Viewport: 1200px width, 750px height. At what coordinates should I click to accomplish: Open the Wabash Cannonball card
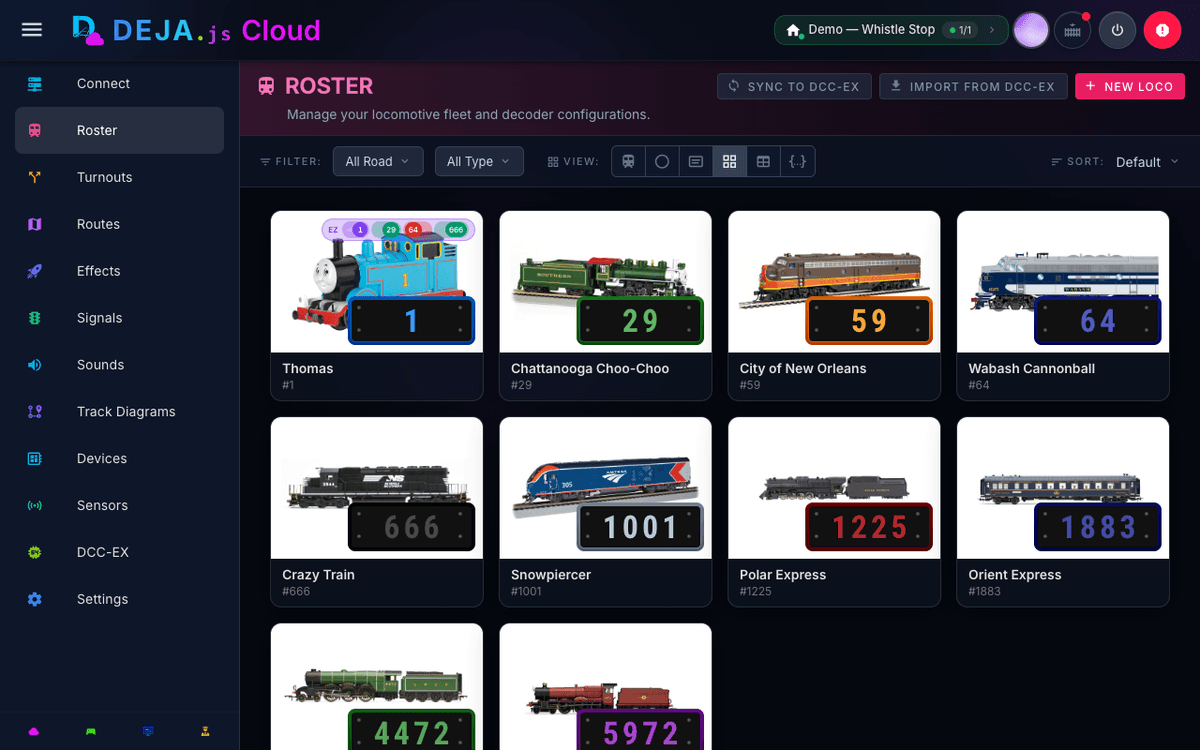click(1063, 306)
